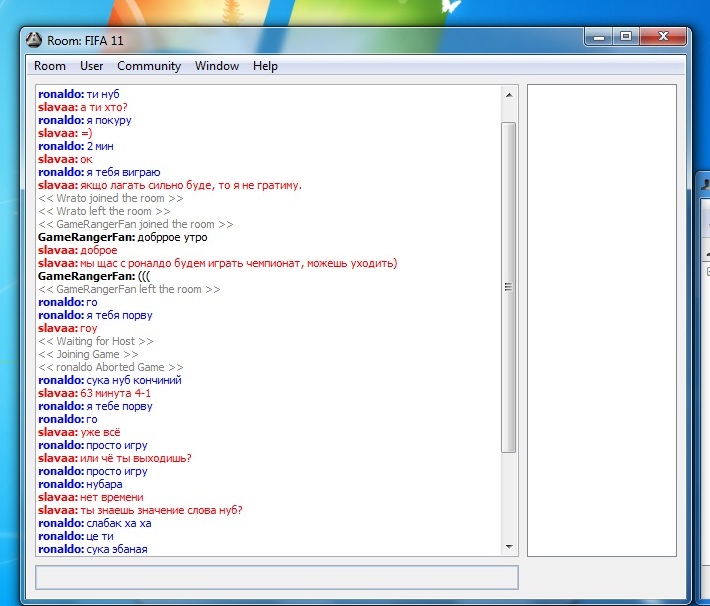Click 'Wrato left the room' notice
Screen dimensions: 710x606
(x=104, y=212)
